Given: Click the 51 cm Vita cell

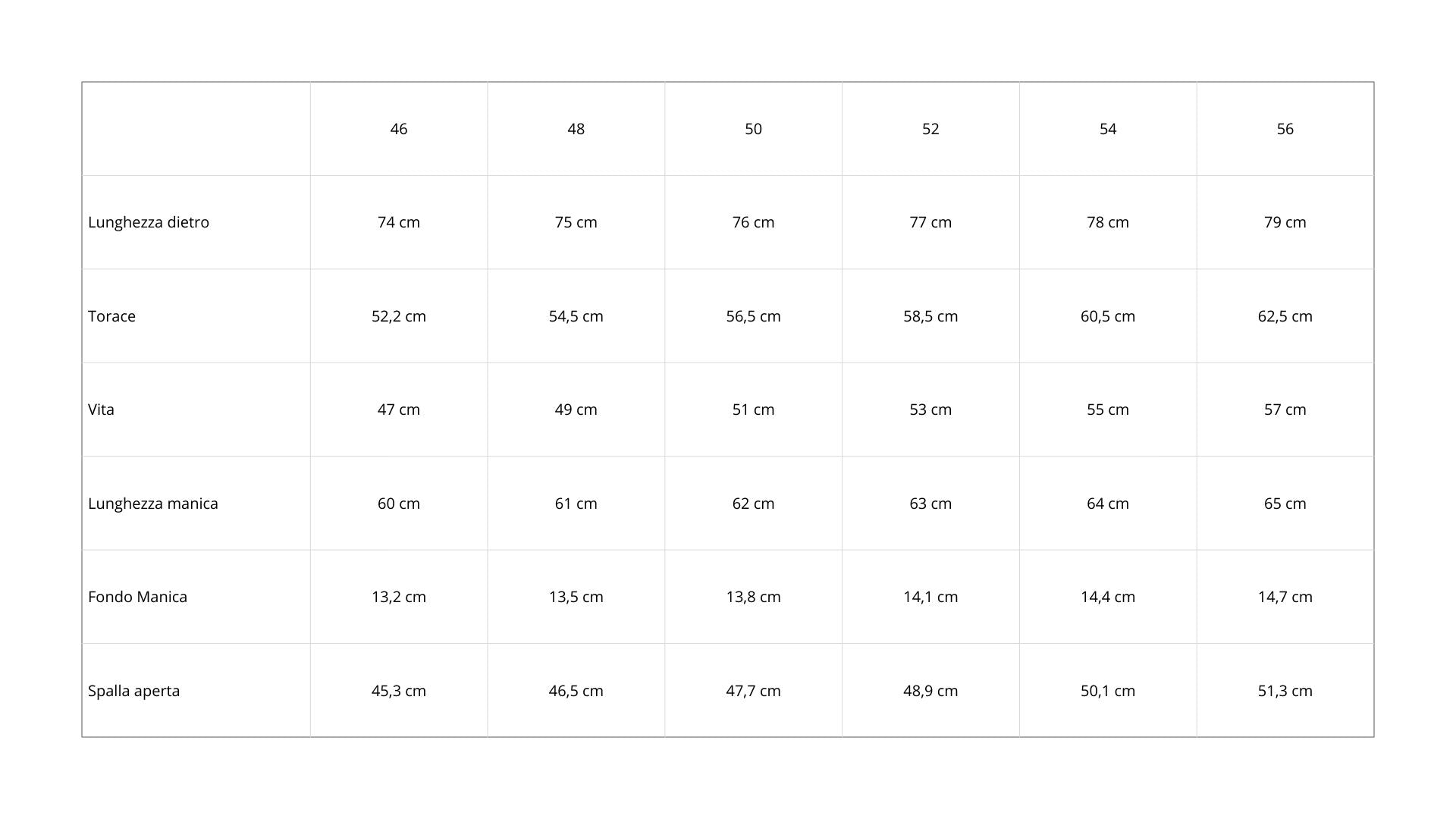Looking at the screenshot, I should tap(753, 409).
